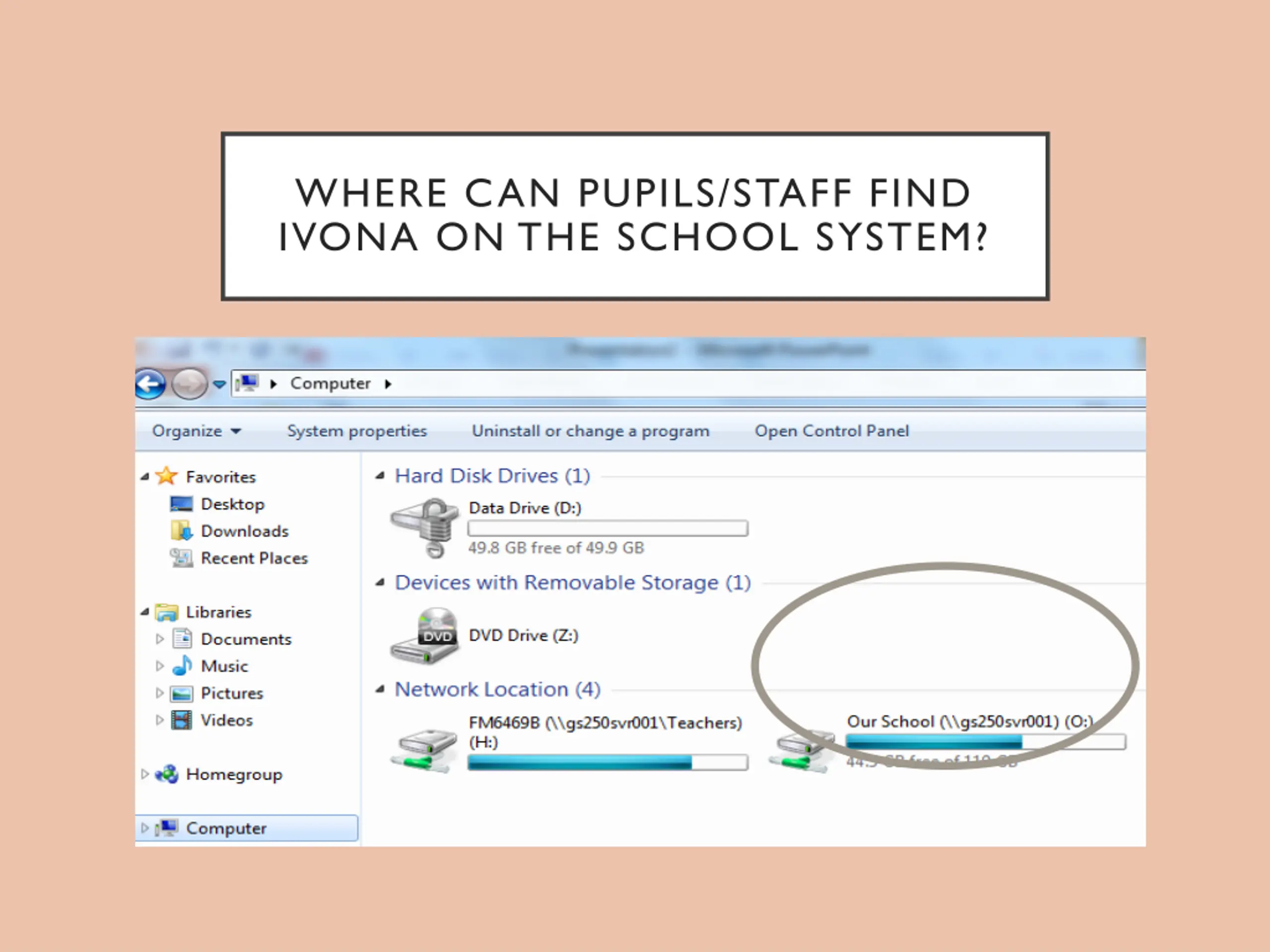The height and width of the screenshot is (952, 1270).
Task: Select the Favorites star icon
Action: [x=167, y=476]
